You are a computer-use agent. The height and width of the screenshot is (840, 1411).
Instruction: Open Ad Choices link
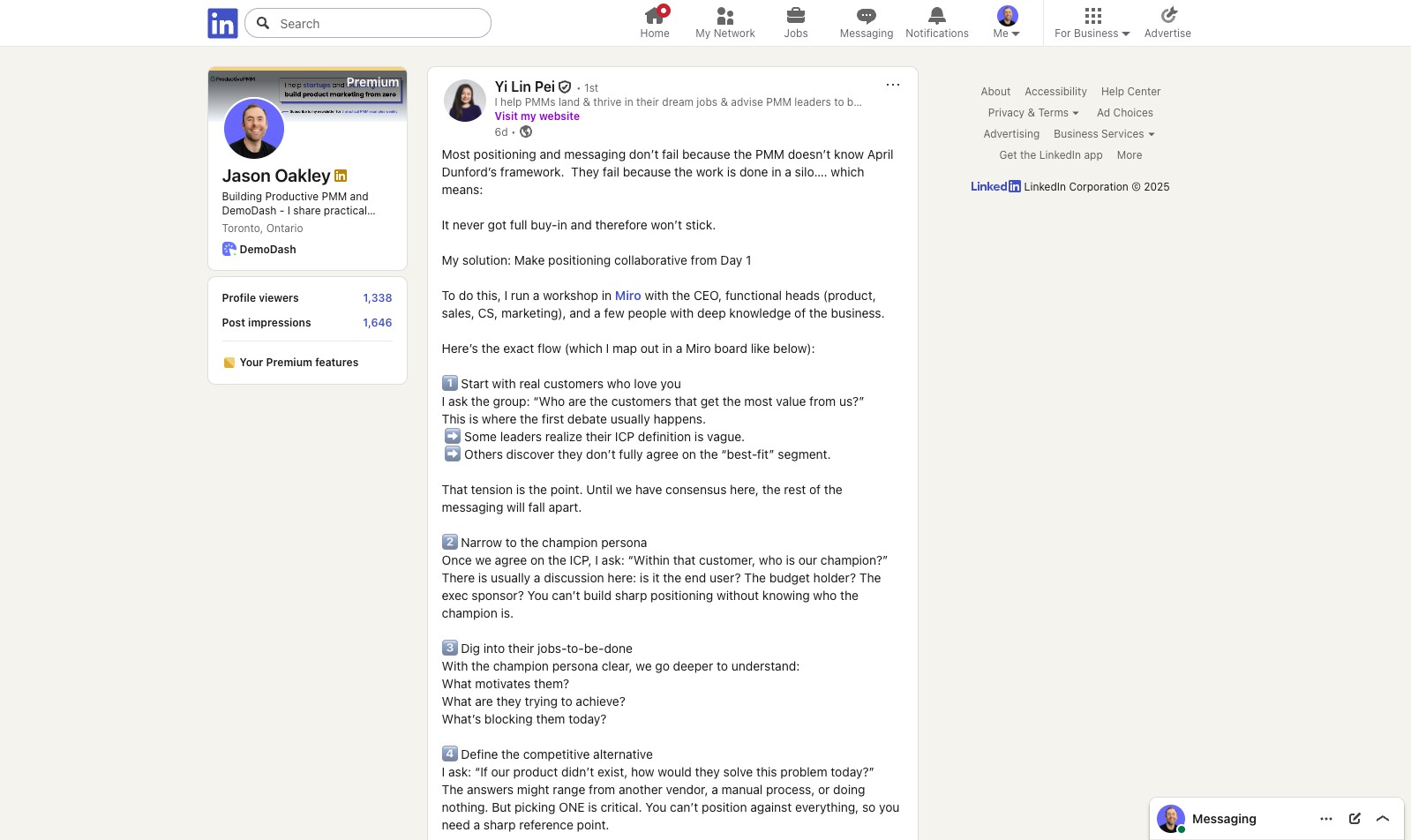coord(1125,113)
